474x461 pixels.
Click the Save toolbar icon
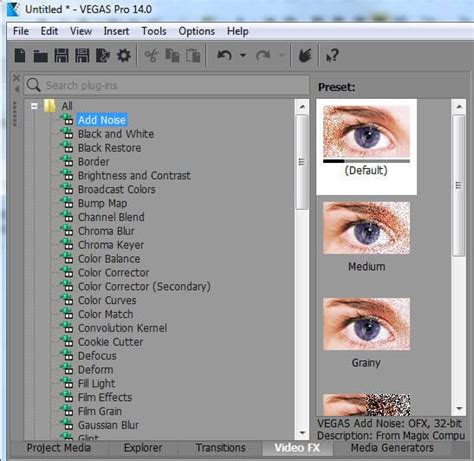coord(61,55)
